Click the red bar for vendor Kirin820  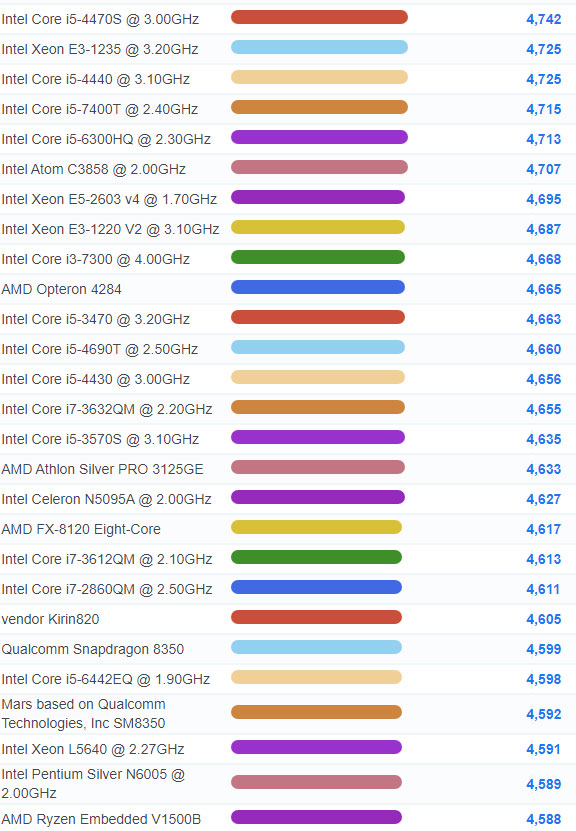coord(316,617)
